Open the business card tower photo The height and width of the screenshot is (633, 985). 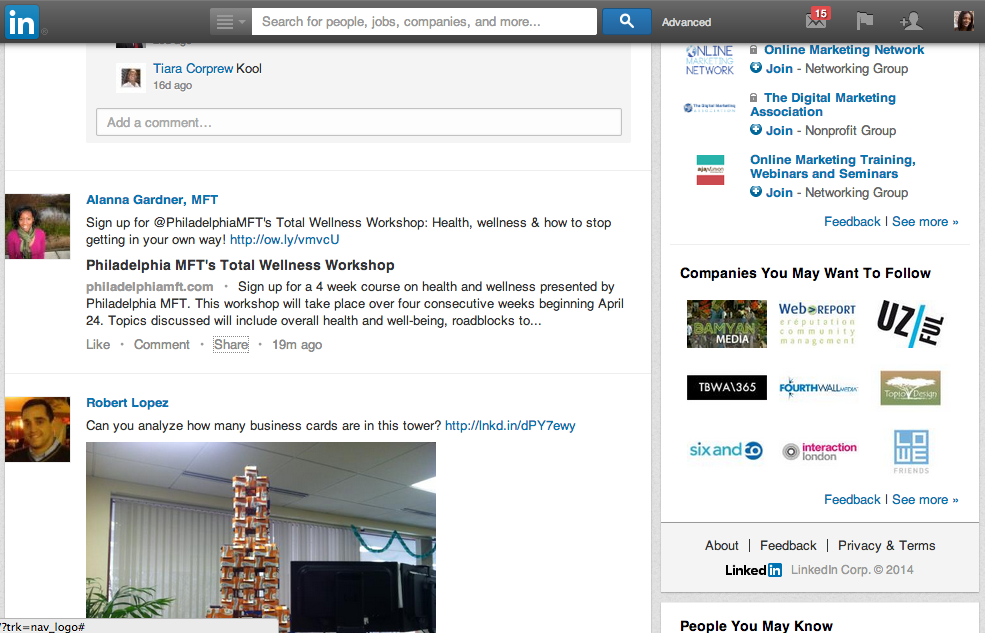[261, 537]
